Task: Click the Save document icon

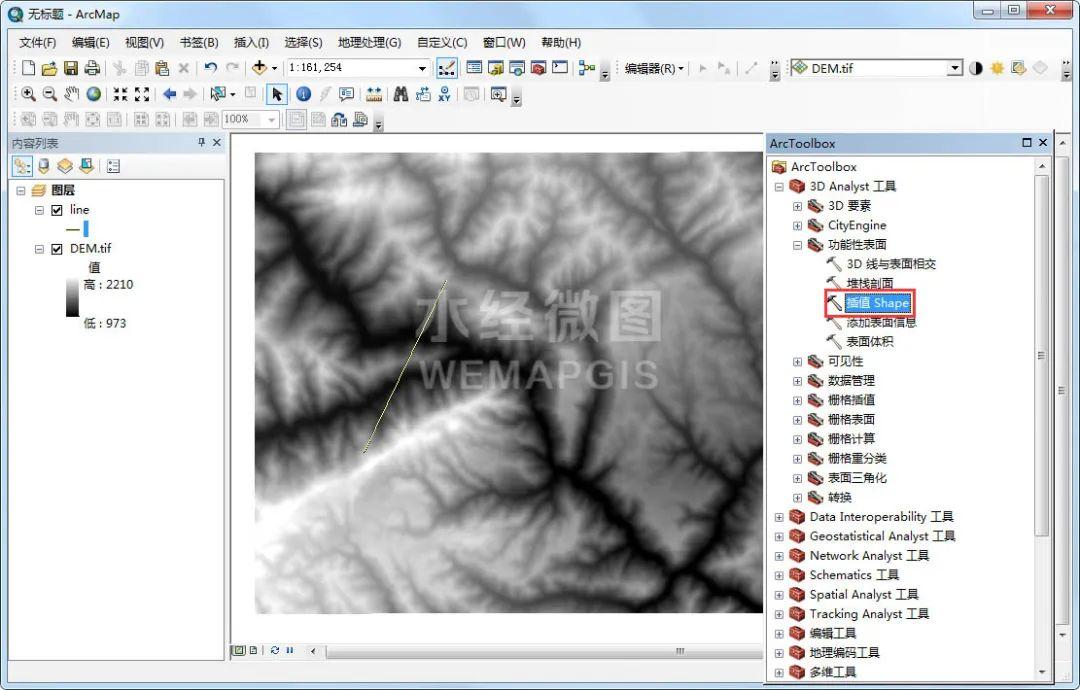Action: pyautogui.click(x=70, y=68)
